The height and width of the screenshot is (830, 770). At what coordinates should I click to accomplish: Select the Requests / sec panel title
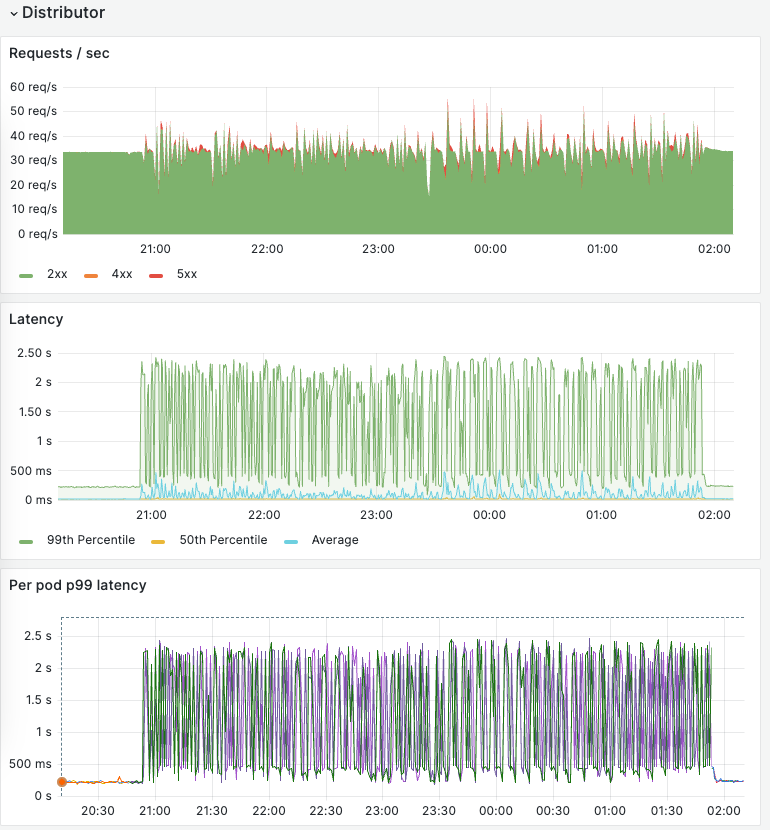[57, 53]
